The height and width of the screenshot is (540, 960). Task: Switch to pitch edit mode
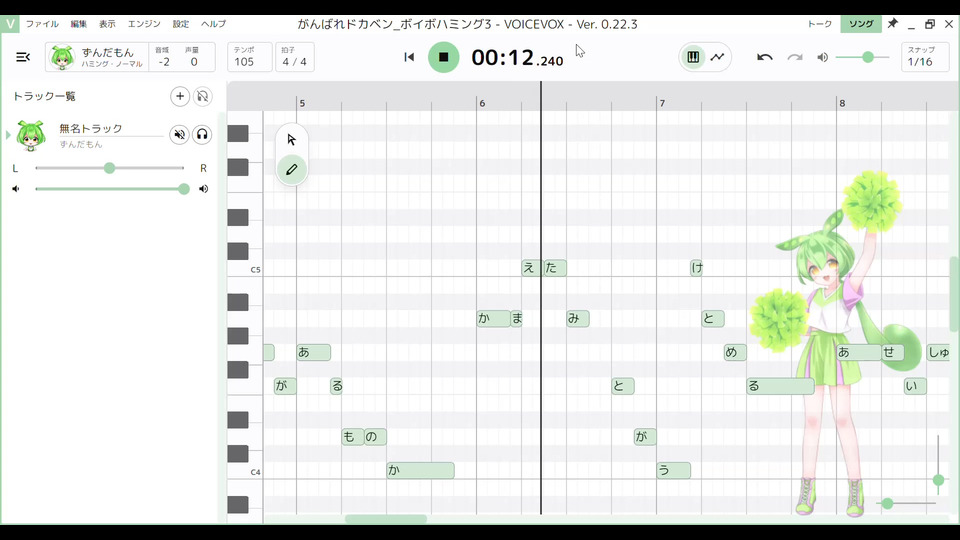click(x=717, y=57)
